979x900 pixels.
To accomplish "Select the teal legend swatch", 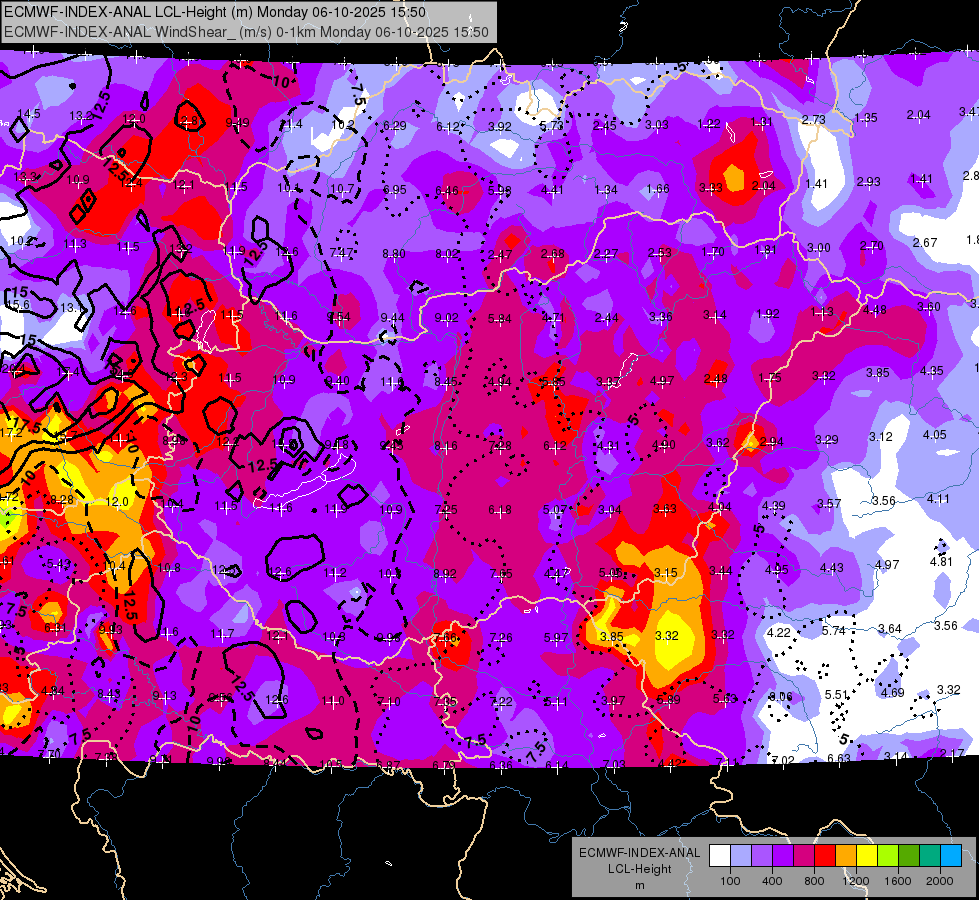I will pos(930,856).
